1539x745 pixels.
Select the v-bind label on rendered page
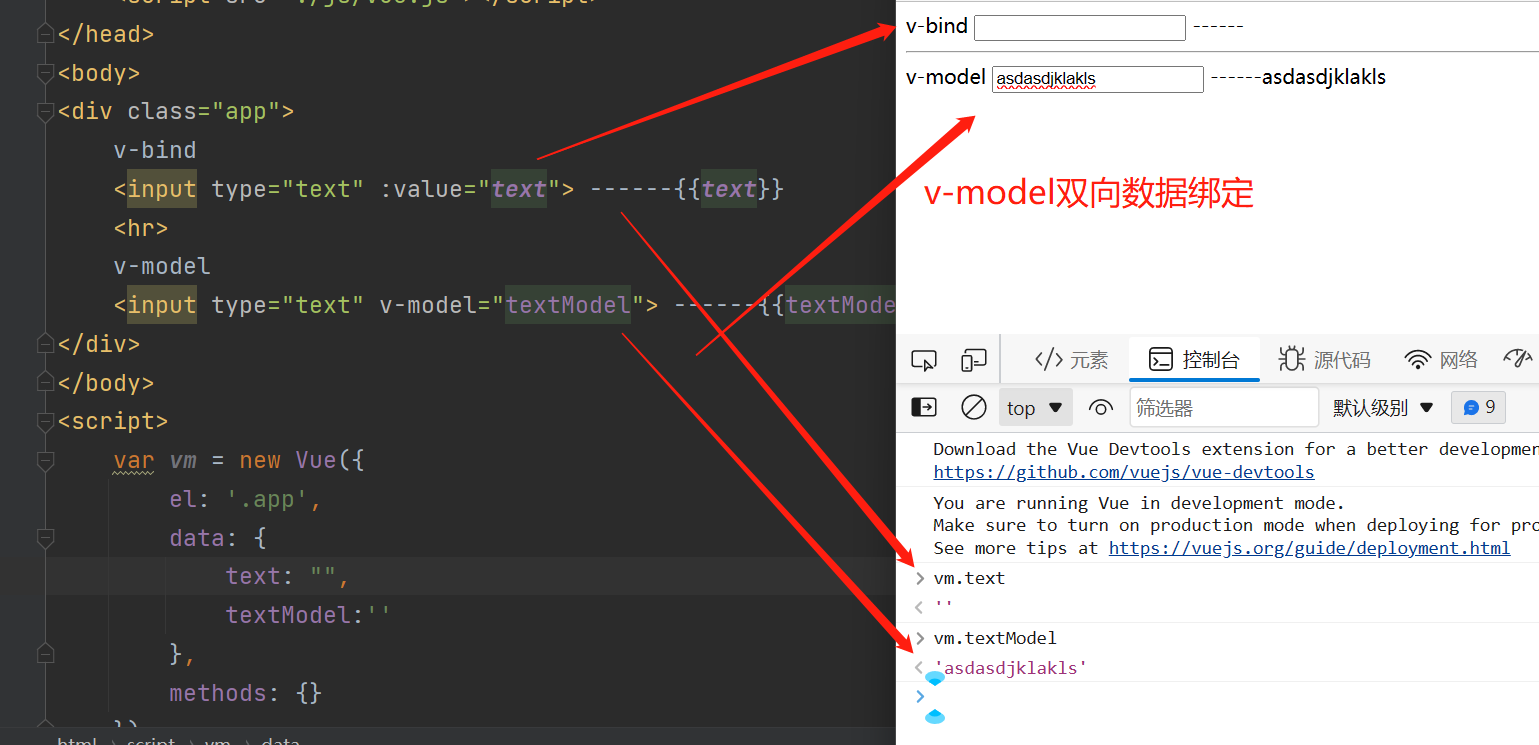coord(937,27)
